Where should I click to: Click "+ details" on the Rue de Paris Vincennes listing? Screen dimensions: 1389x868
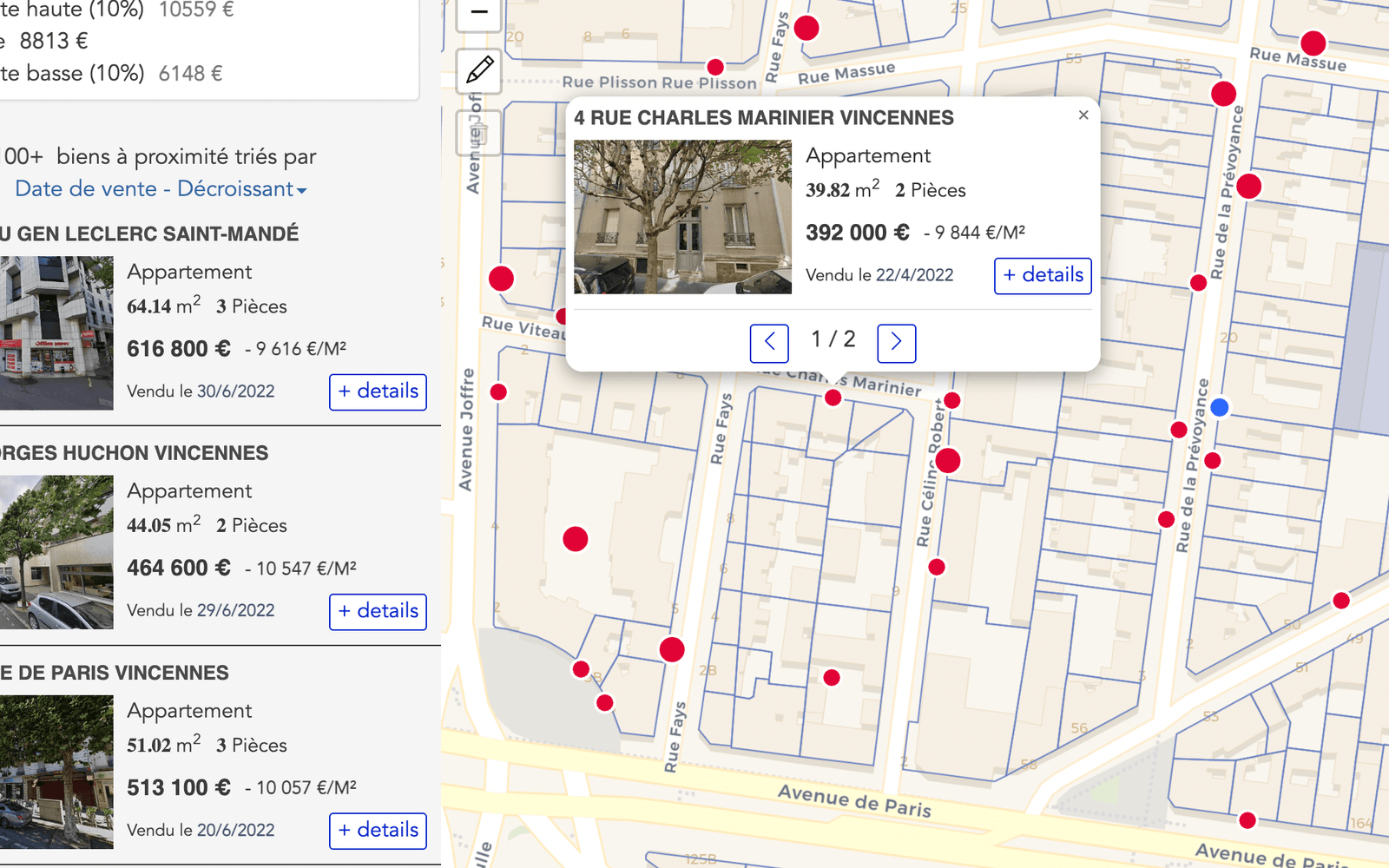(x=378, y=831)
